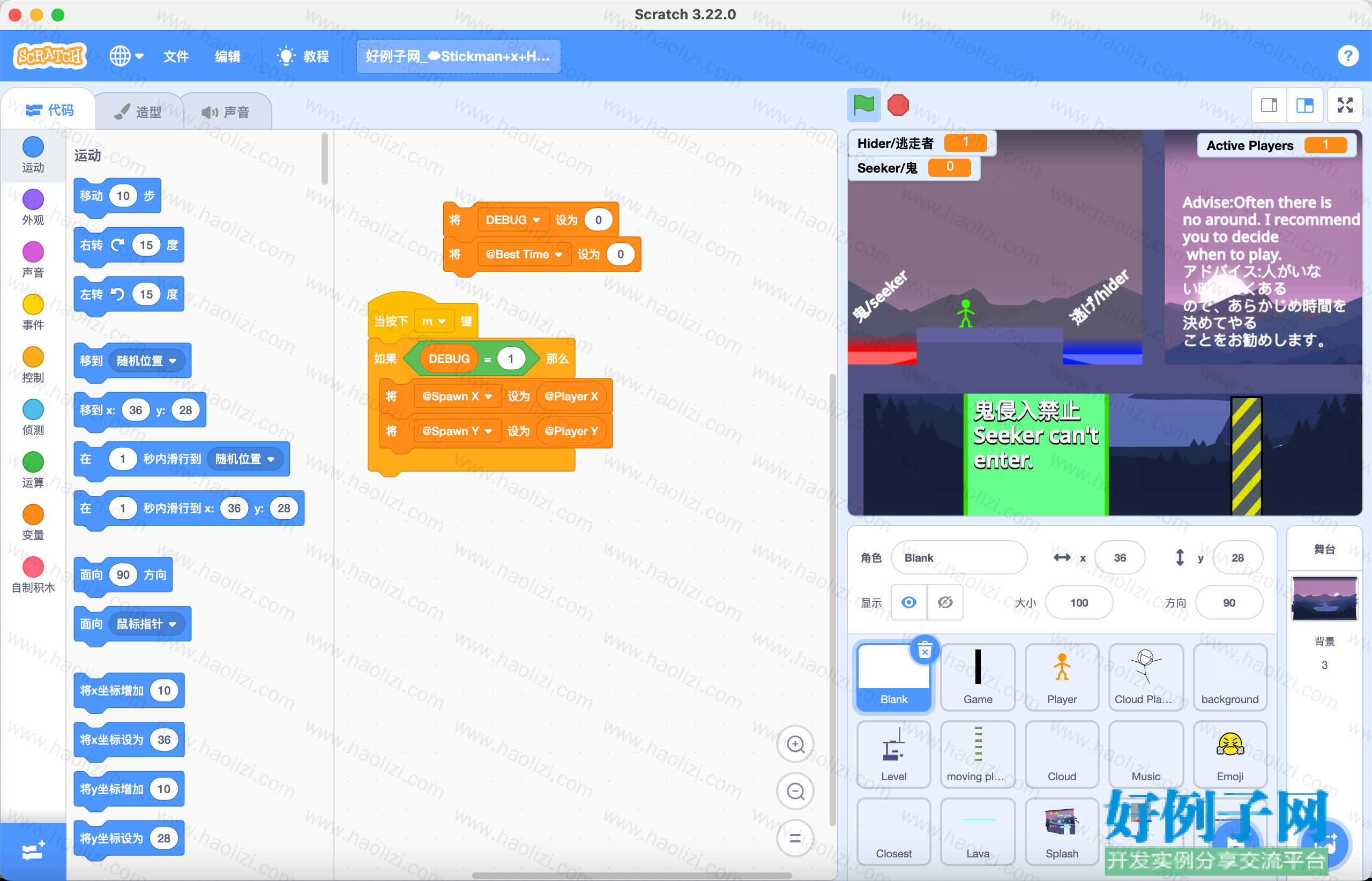Select the Emoji sprite thumbnail

click(x=1230, y=755)
